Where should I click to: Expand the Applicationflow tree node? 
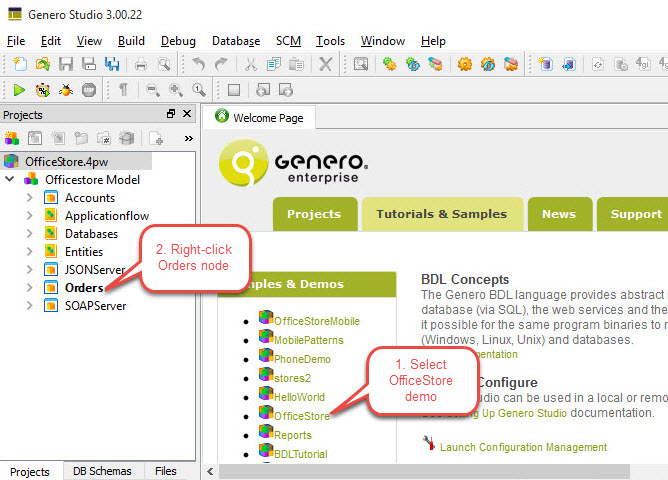(x=29, y=216)
